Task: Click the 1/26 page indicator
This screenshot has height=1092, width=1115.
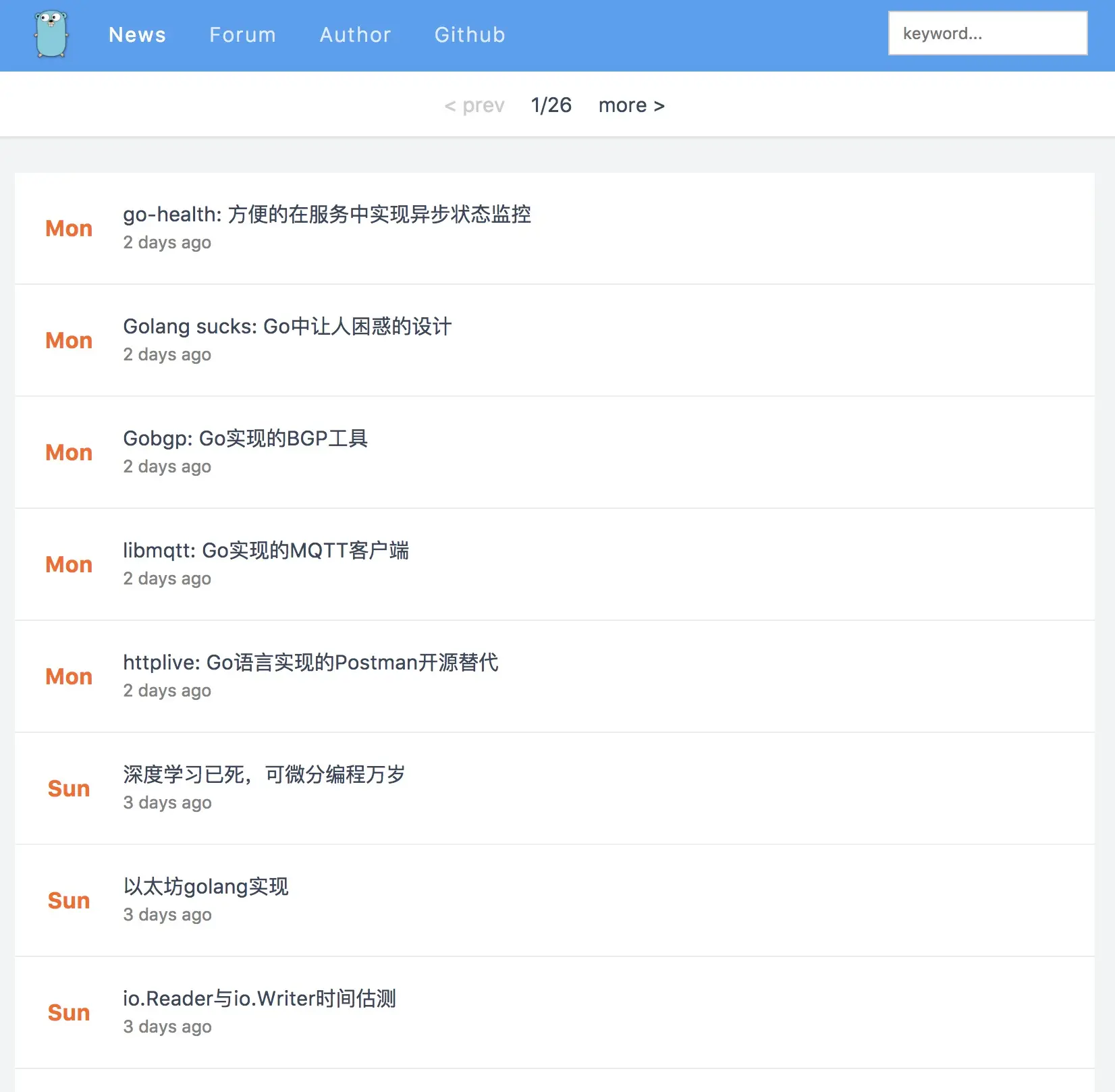Action: [551, 105]
